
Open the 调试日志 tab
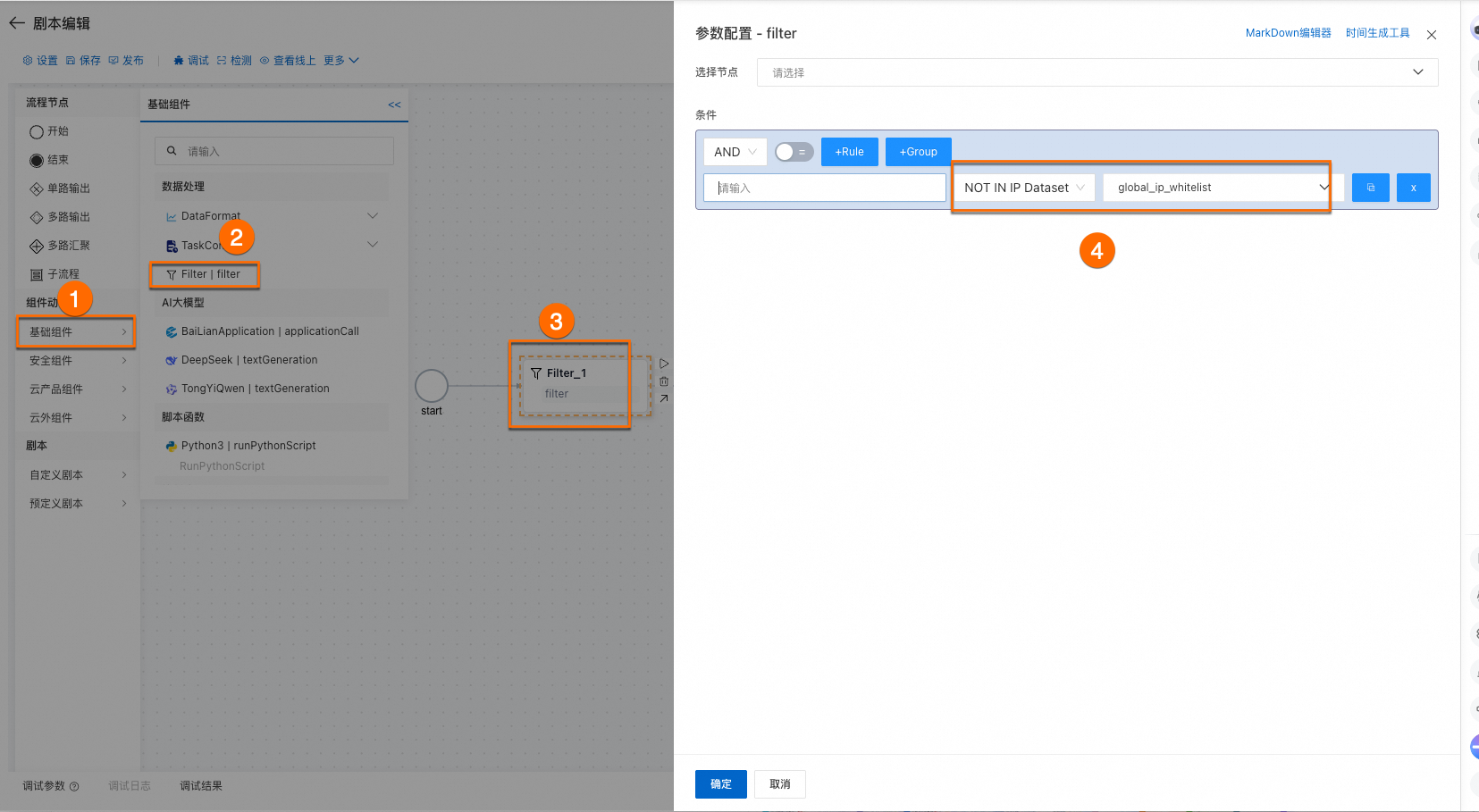[x=130, y=786]
